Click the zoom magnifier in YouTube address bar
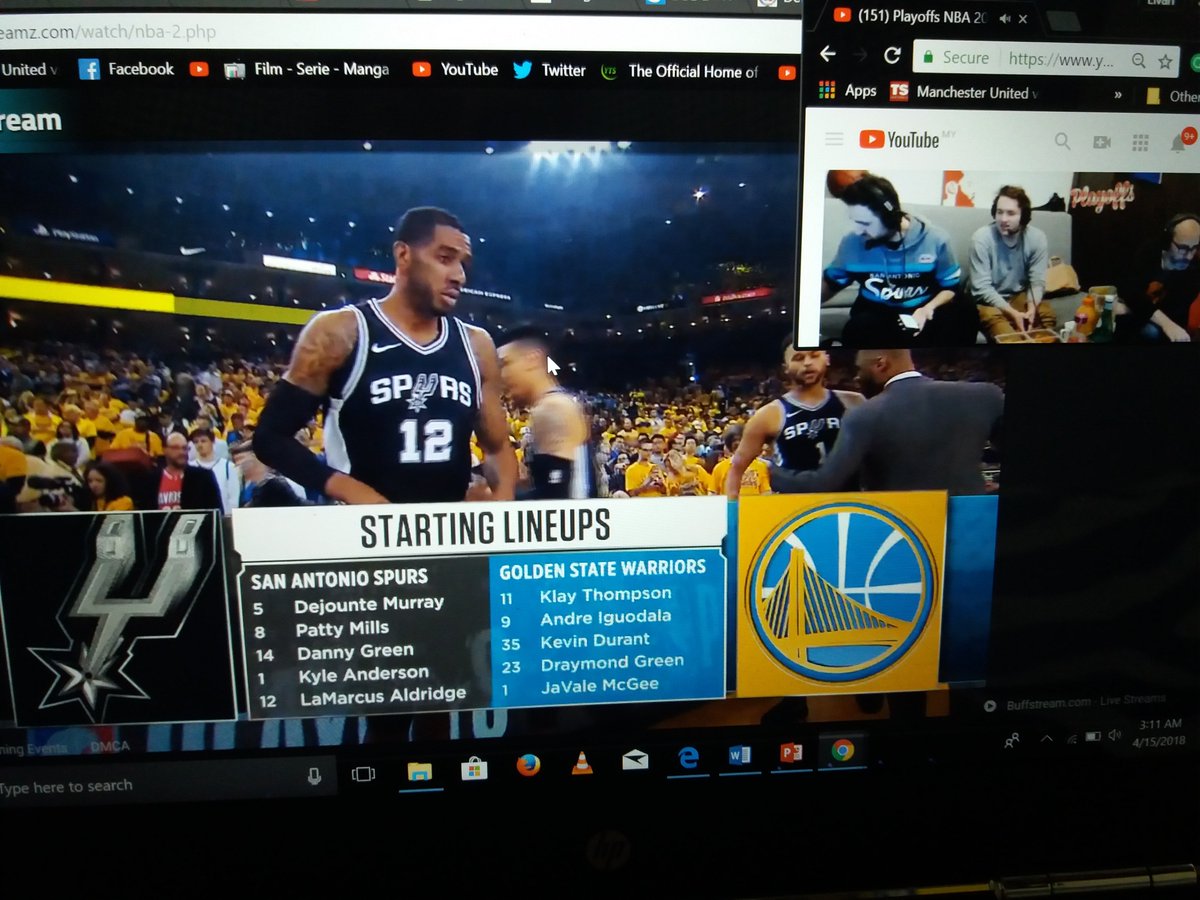The width and height of the screenshot is (1200, 900). click(x=1138, y=61)
